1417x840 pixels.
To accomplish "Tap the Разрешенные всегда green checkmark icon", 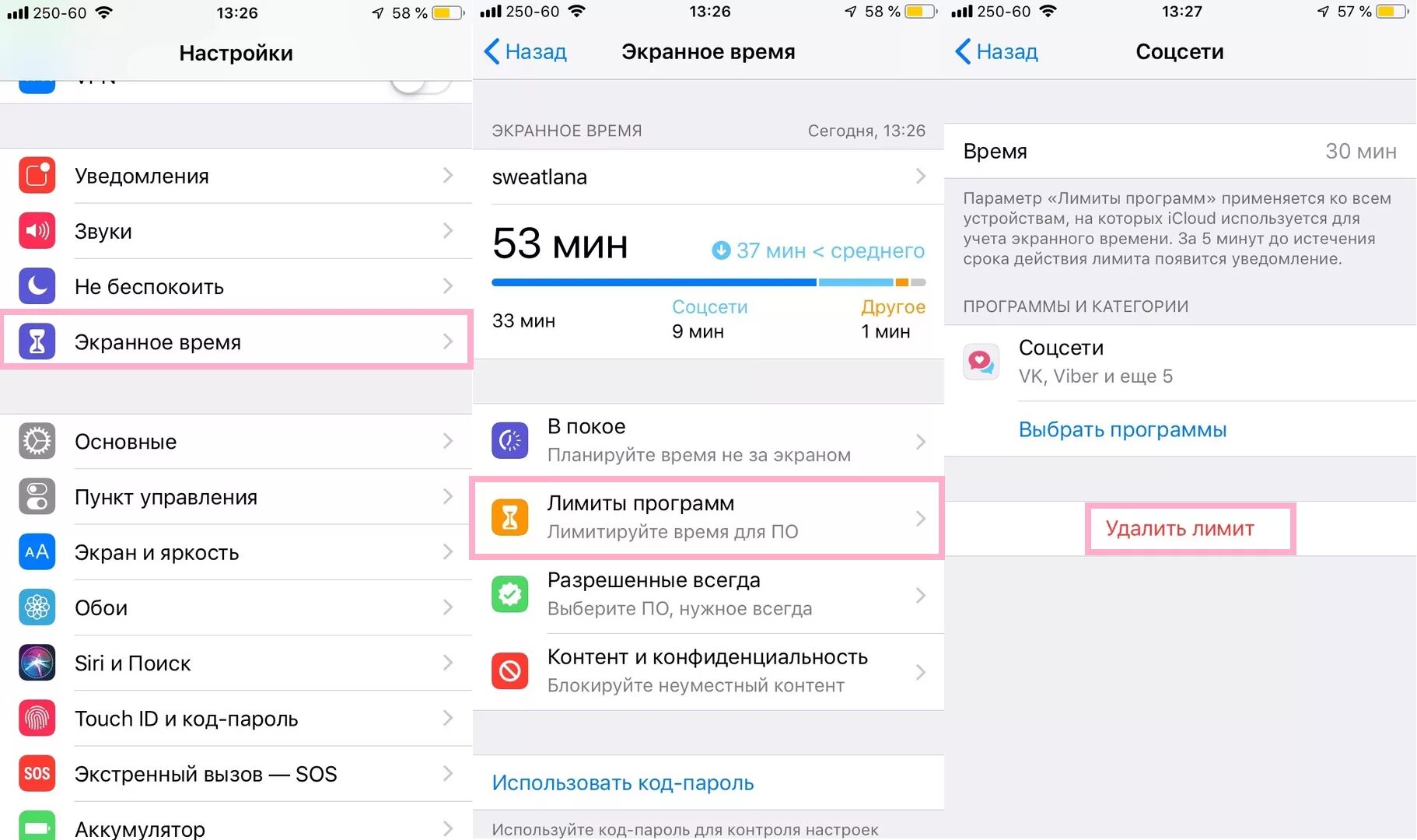I will (510, 594).
